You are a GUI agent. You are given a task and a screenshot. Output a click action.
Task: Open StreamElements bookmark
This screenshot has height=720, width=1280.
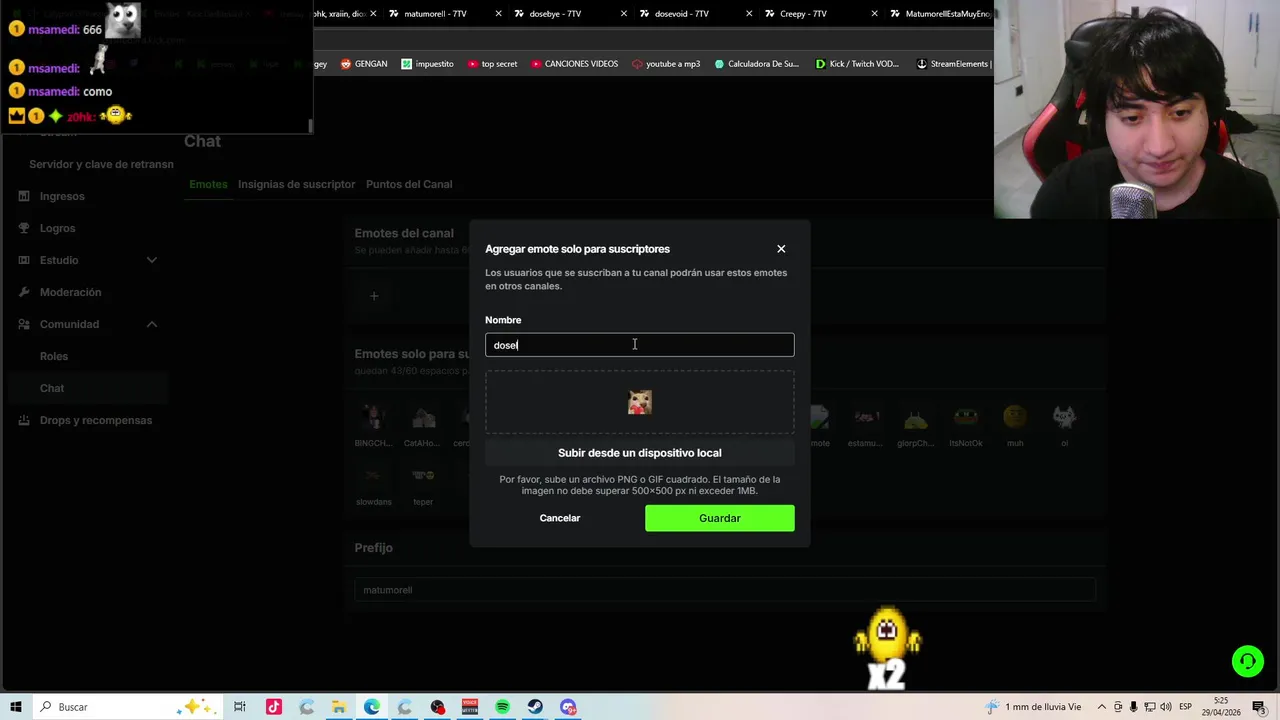click(953, 64)
